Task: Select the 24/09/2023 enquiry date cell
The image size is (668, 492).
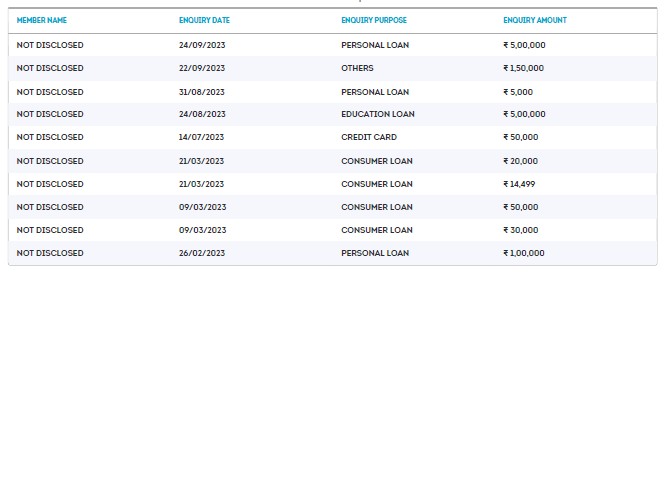Action: [x=202, y=45]
